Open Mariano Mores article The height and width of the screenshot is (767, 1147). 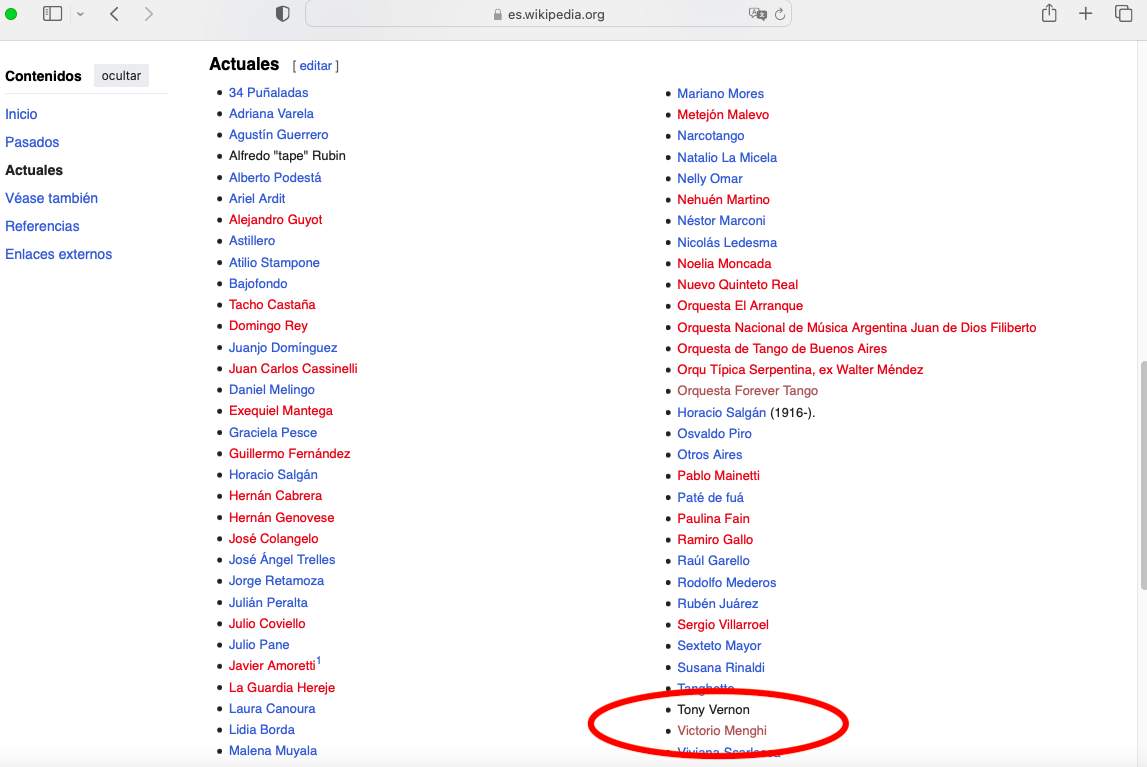pos(721,94)
